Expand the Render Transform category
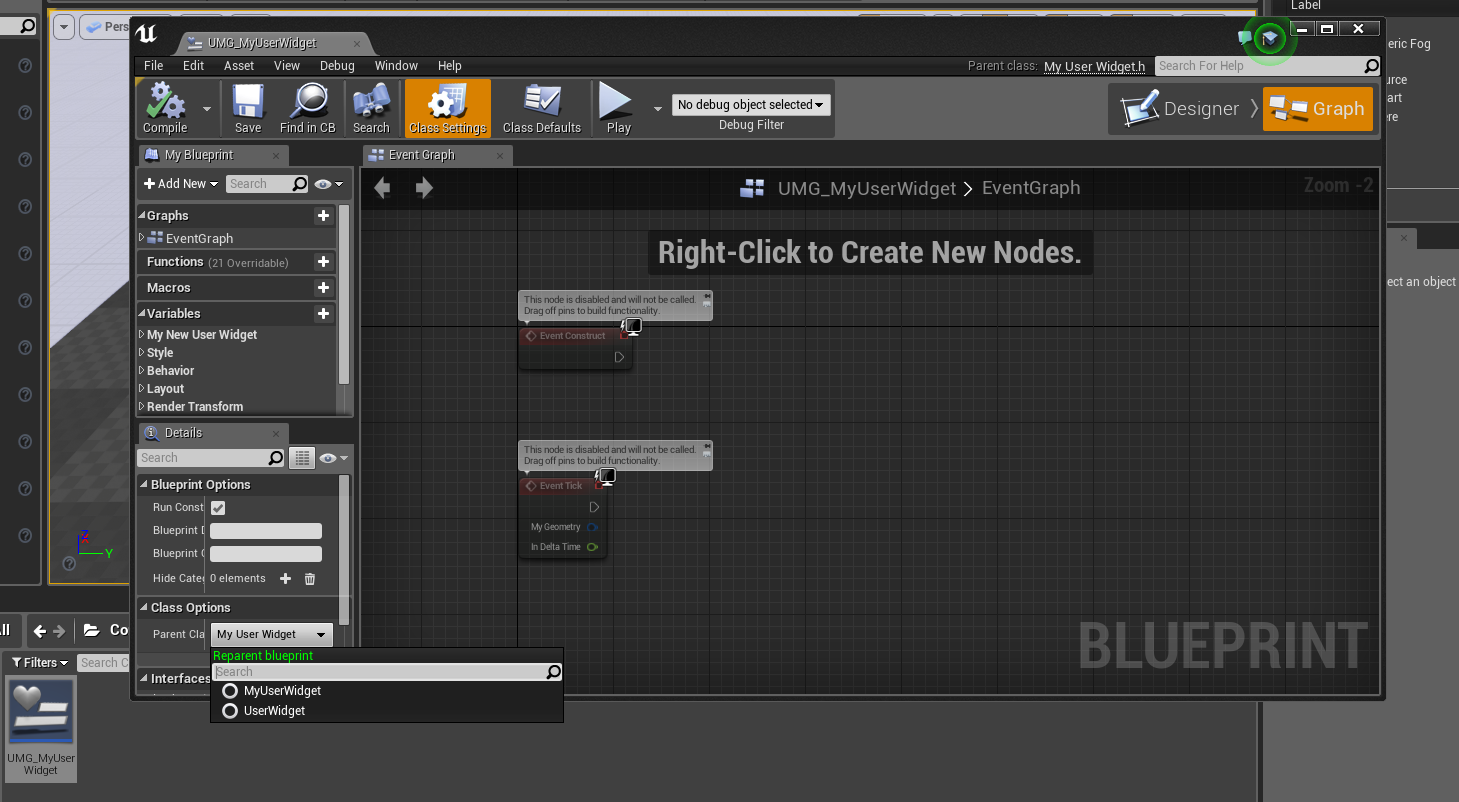The image size is (1459, 802). point(142,407)
